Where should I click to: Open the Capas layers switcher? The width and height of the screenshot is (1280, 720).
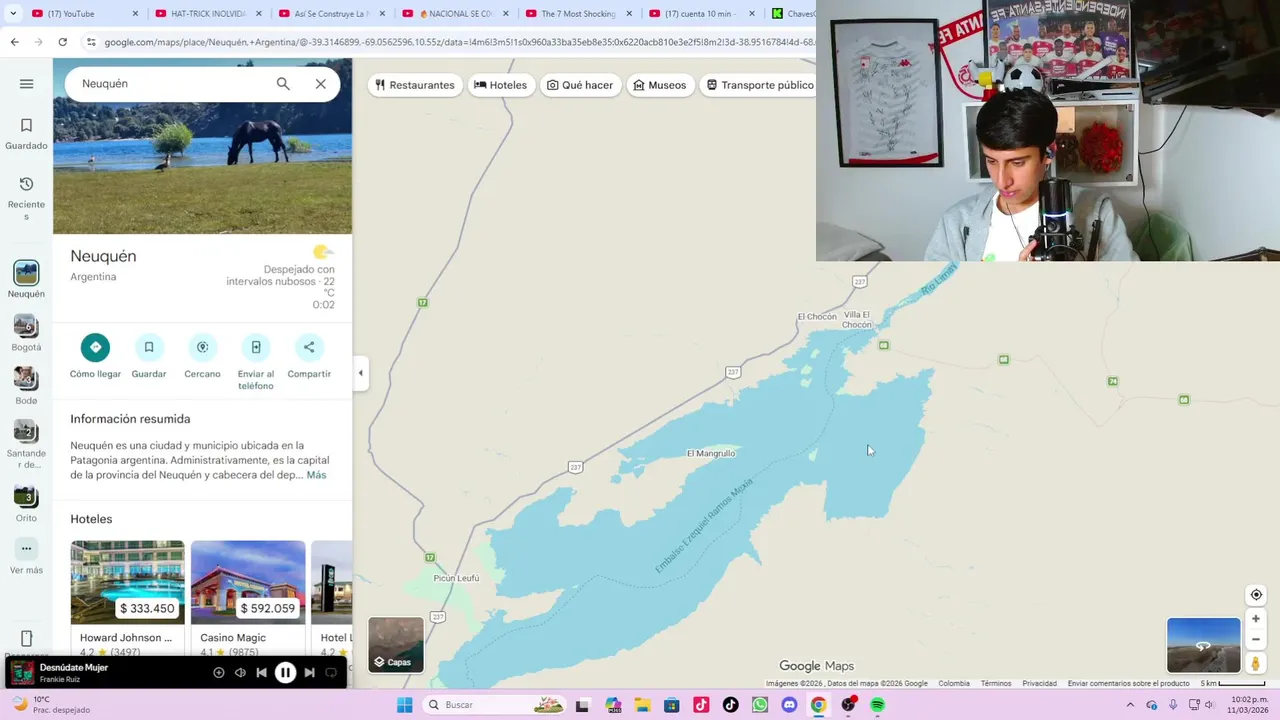[x=396, y=645]
